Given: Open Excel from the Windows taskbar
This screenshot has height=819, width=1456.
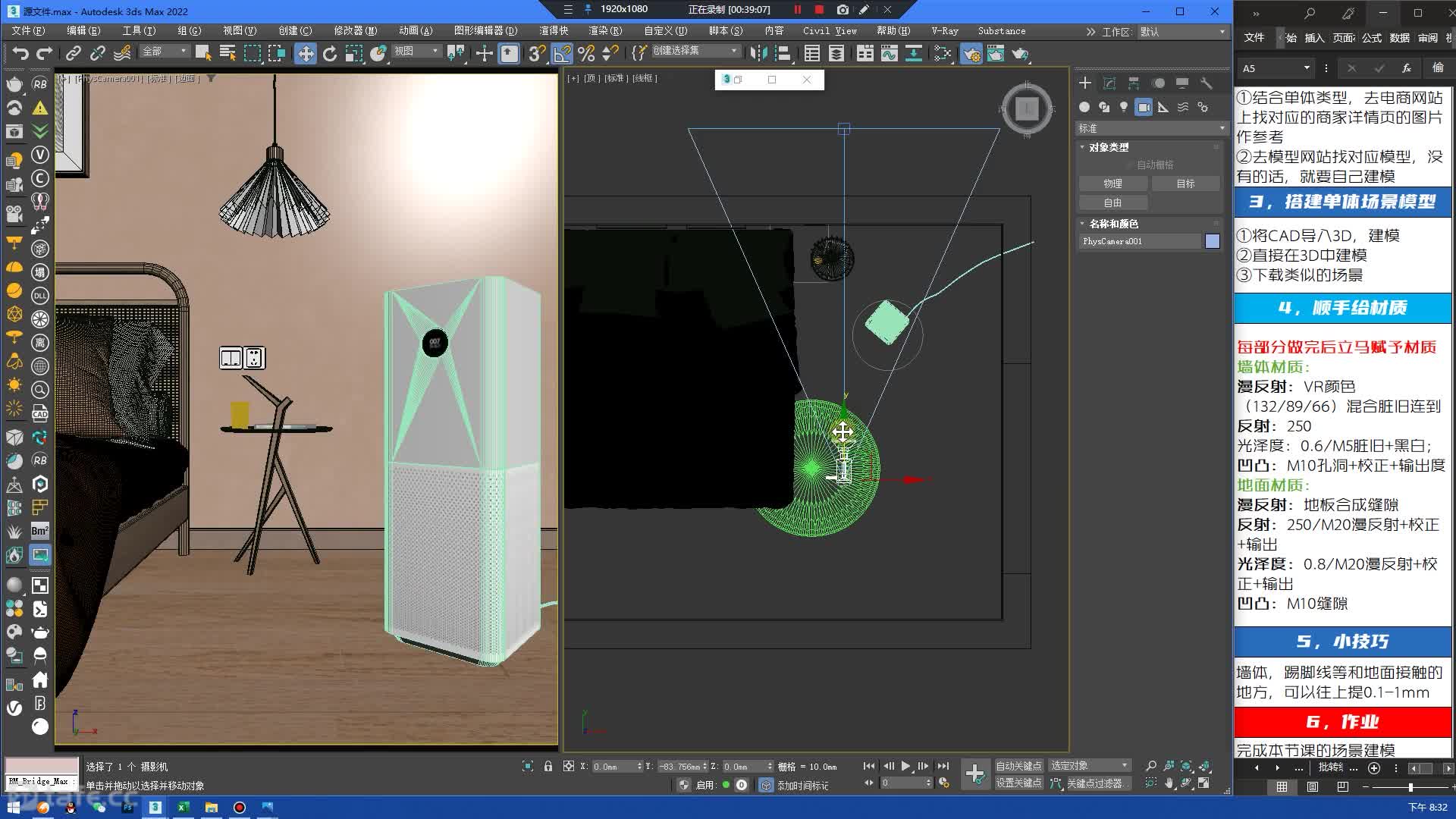Looking at the screenshot, I should (183, 808).
